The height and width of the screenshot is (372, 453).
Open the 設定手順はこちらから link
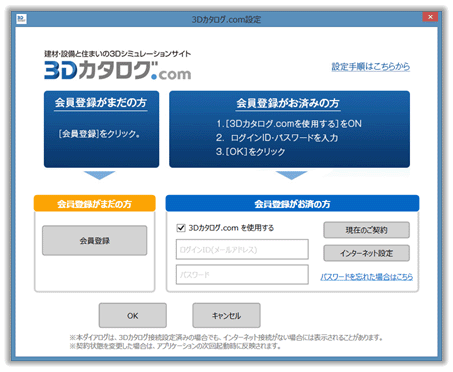pos(370,66)
